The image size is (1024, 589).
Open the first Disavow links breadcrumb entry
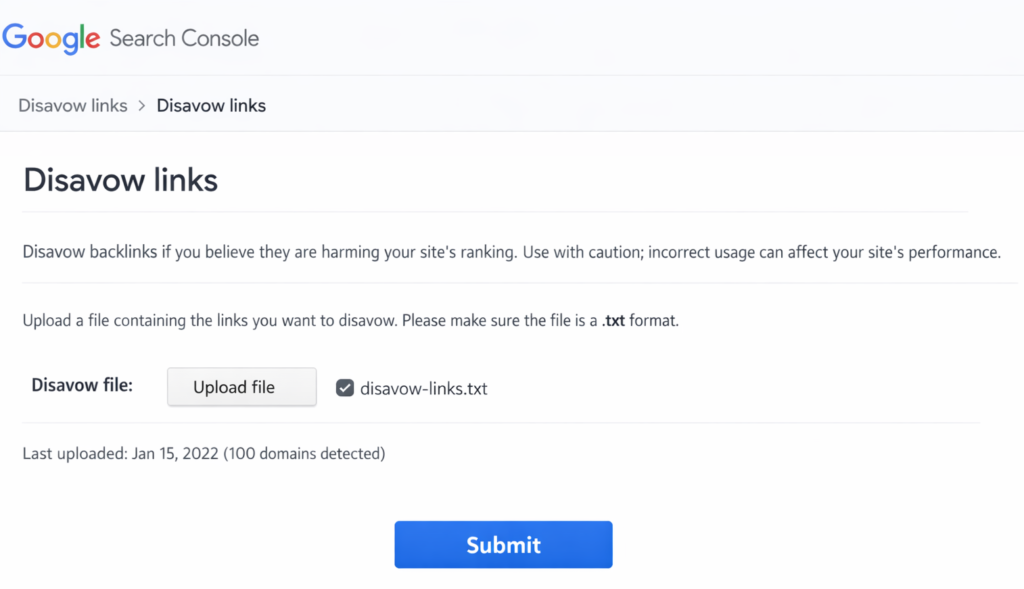(72, 105)
